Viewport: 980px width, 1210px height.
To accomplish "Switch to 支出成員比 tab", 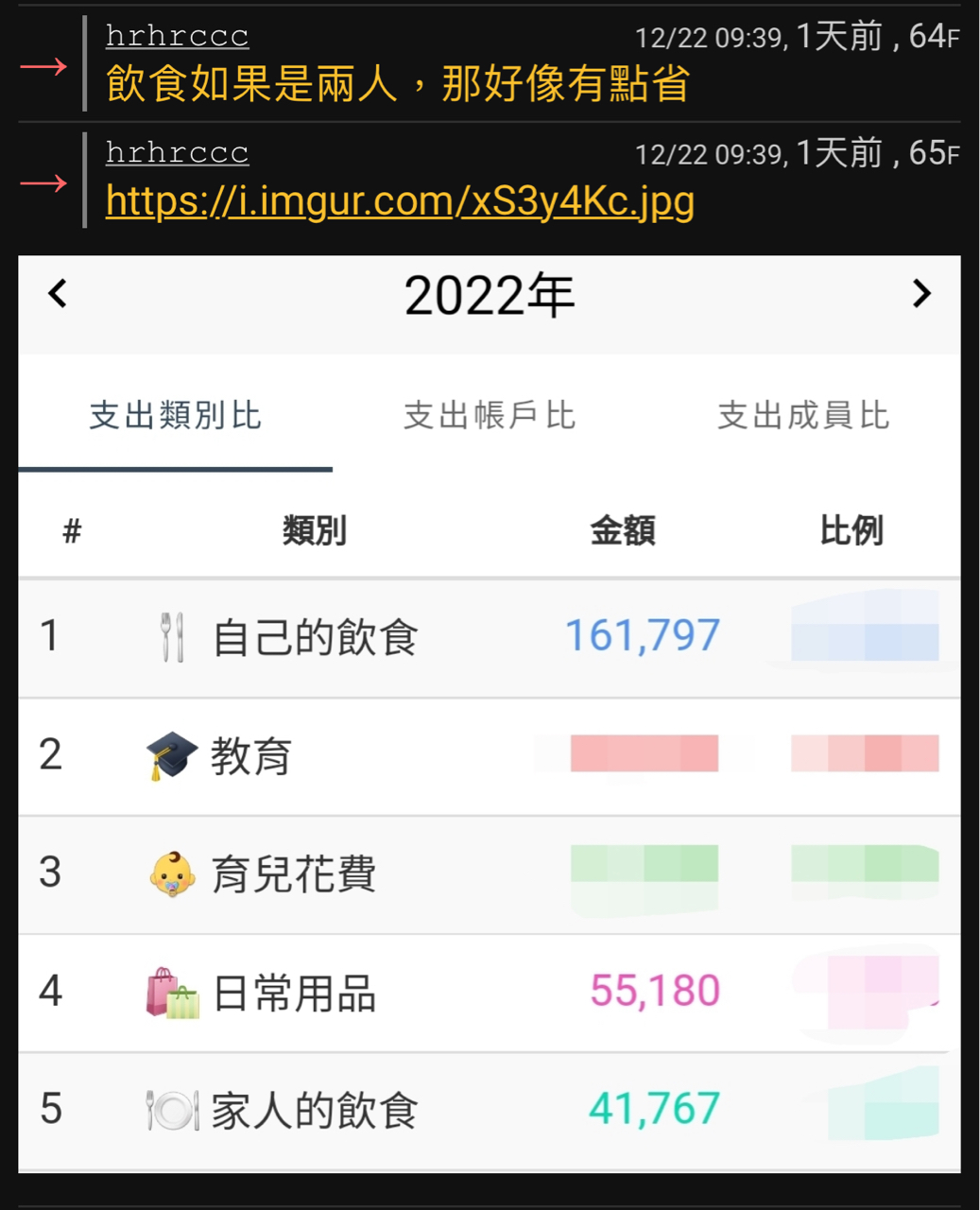I will 803,414.
